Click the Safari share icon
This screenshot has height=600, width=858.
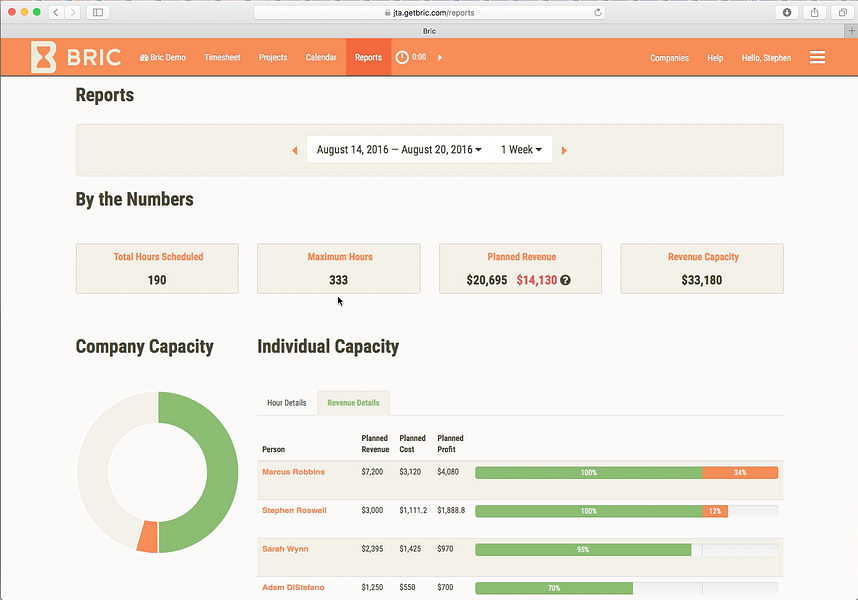pos(815,12)
